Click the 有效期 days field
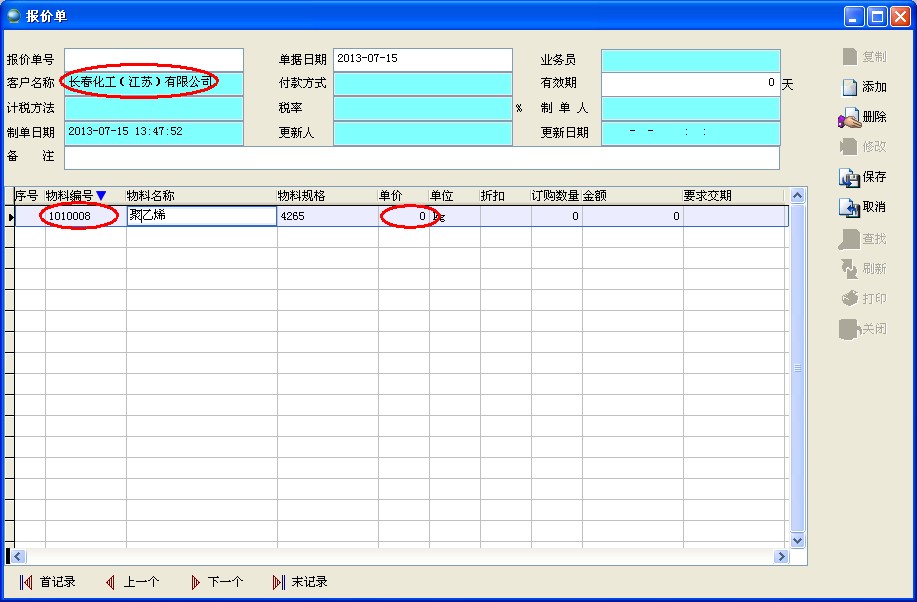Image resolution: width=917 pixels, height=602 pixels. click(689, 83)
